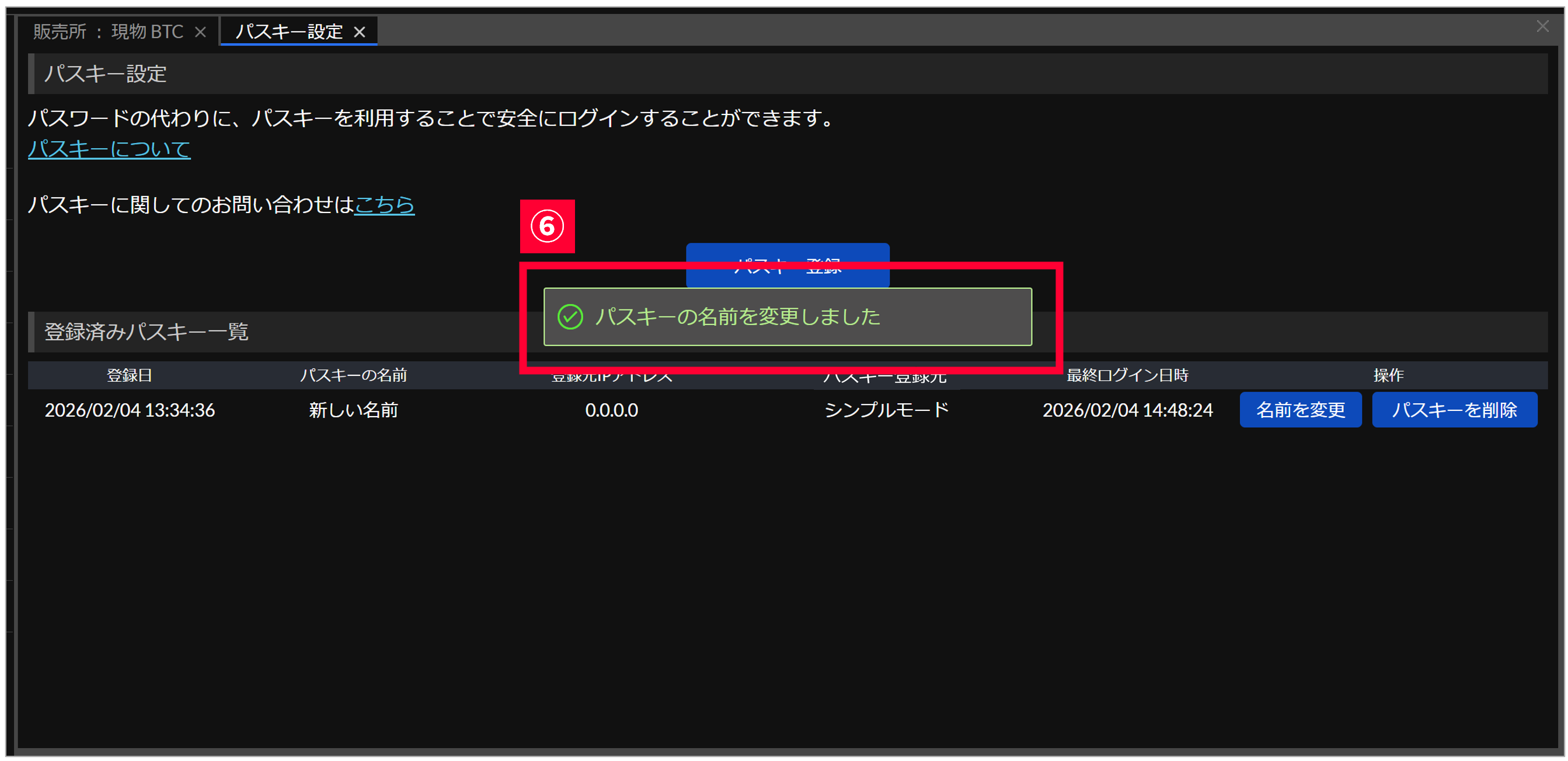Screen dimensions: 1568x761
Task: Click the 登録済みパスキー一覧 section header
Action: tap(146, 332)
